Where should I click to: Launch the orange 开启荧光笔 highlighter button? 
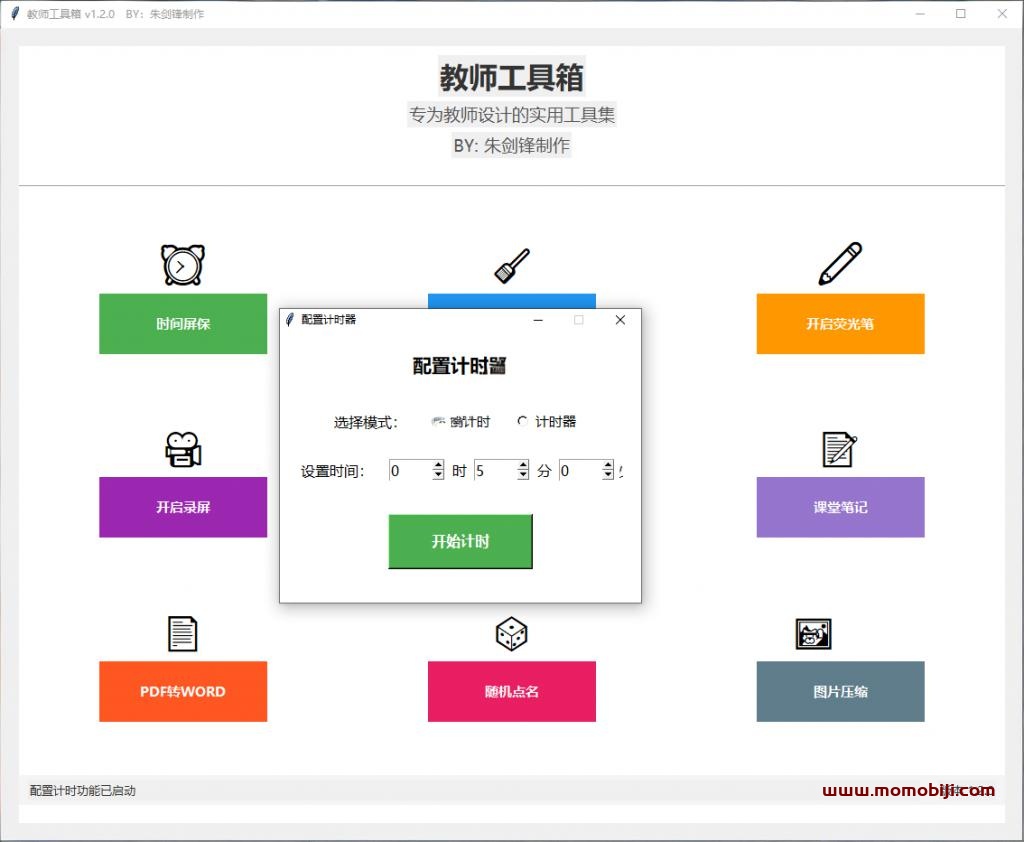click(x=840, y=324)
